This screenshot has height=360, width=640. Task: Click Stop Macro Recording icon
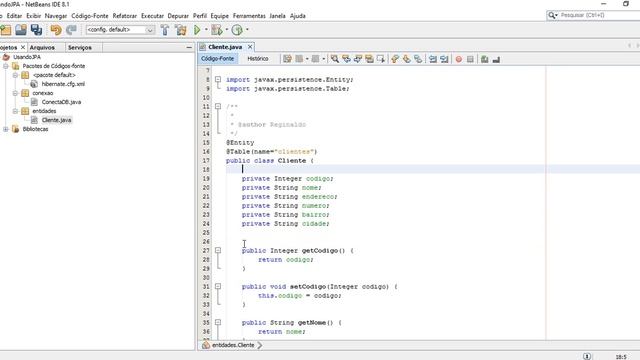pyautogui.click(x=470, y=59)
